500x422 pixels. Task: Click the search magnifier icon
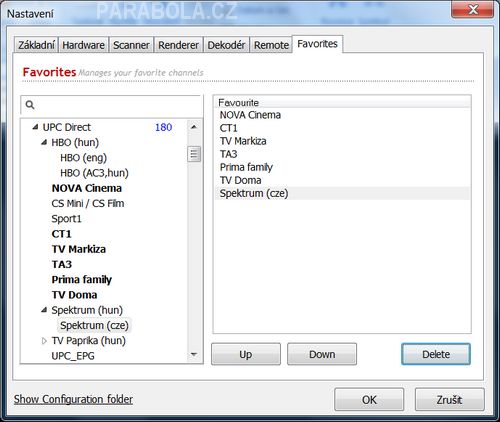click(x=30, y=105)
